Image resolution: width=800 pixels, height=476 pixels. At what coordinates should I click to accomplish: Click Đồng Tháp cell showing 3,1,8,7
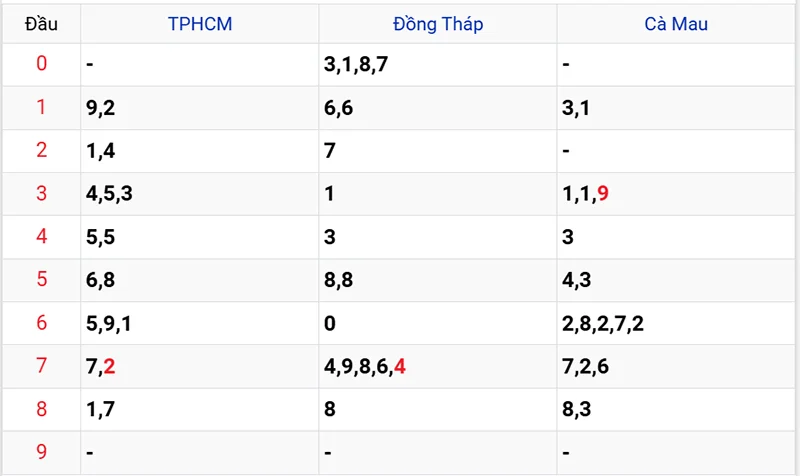[356, 65]
